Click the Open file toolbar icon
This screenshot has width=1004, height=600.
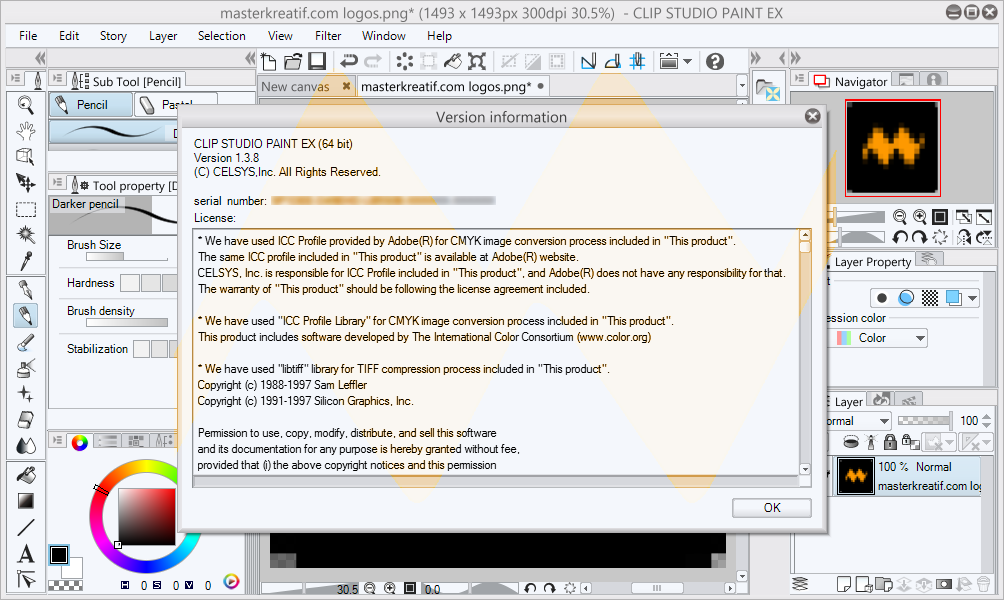pyautogui.click(x=293, y=61)
